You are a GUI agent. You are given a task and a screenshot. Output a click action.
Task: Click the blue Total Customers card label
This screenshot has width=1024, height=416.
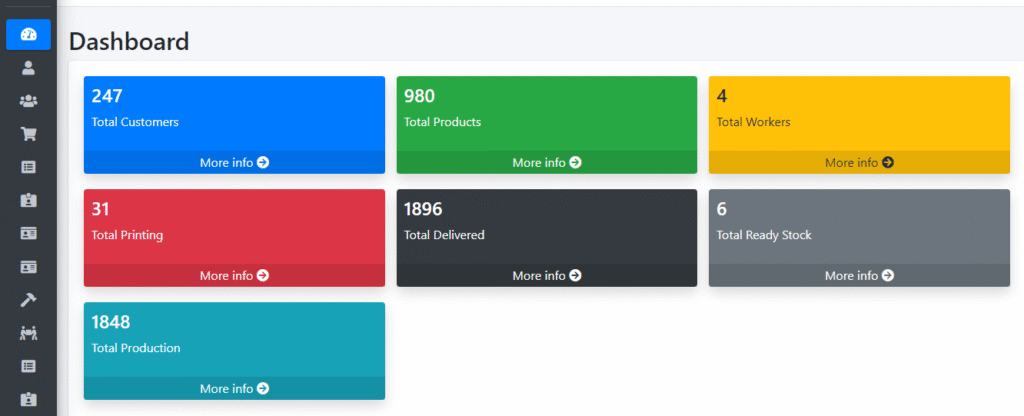click(x=135, y=122)
